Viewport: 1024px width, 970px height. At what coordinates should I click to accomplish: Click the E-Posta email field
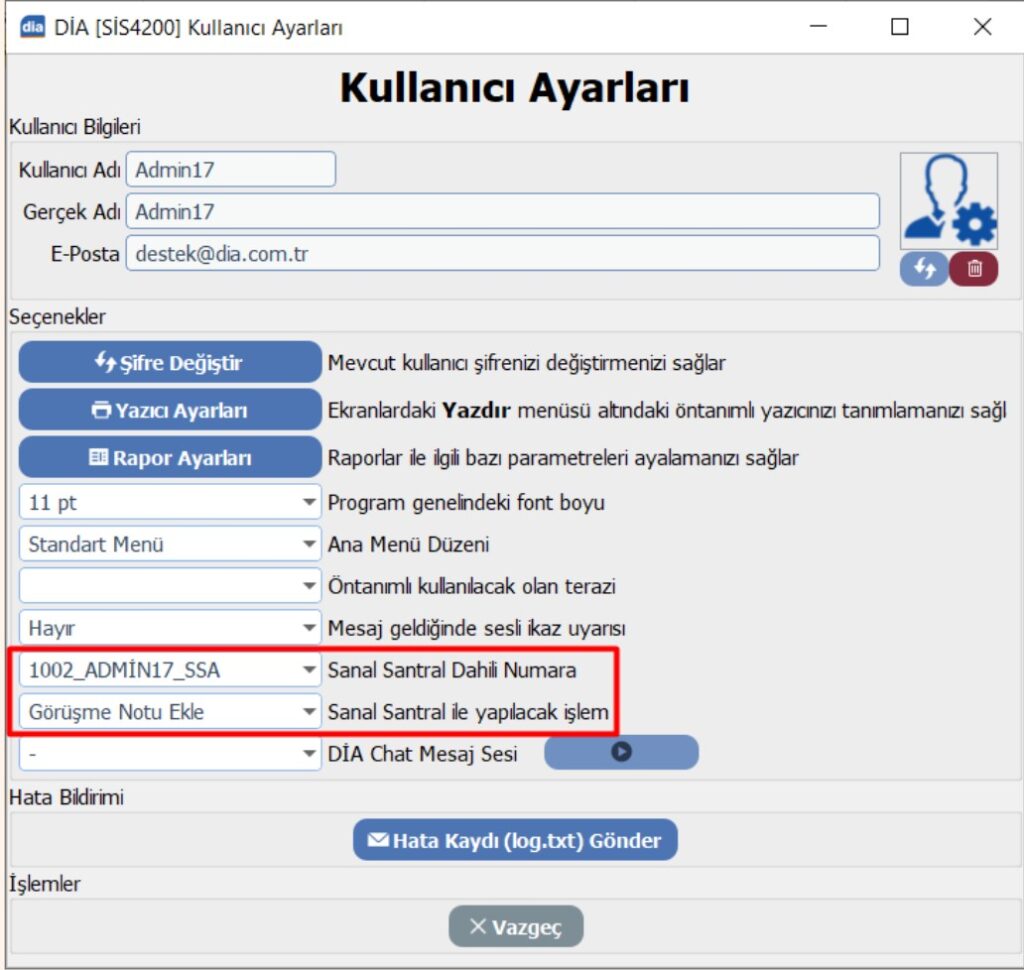click(502, 254)
